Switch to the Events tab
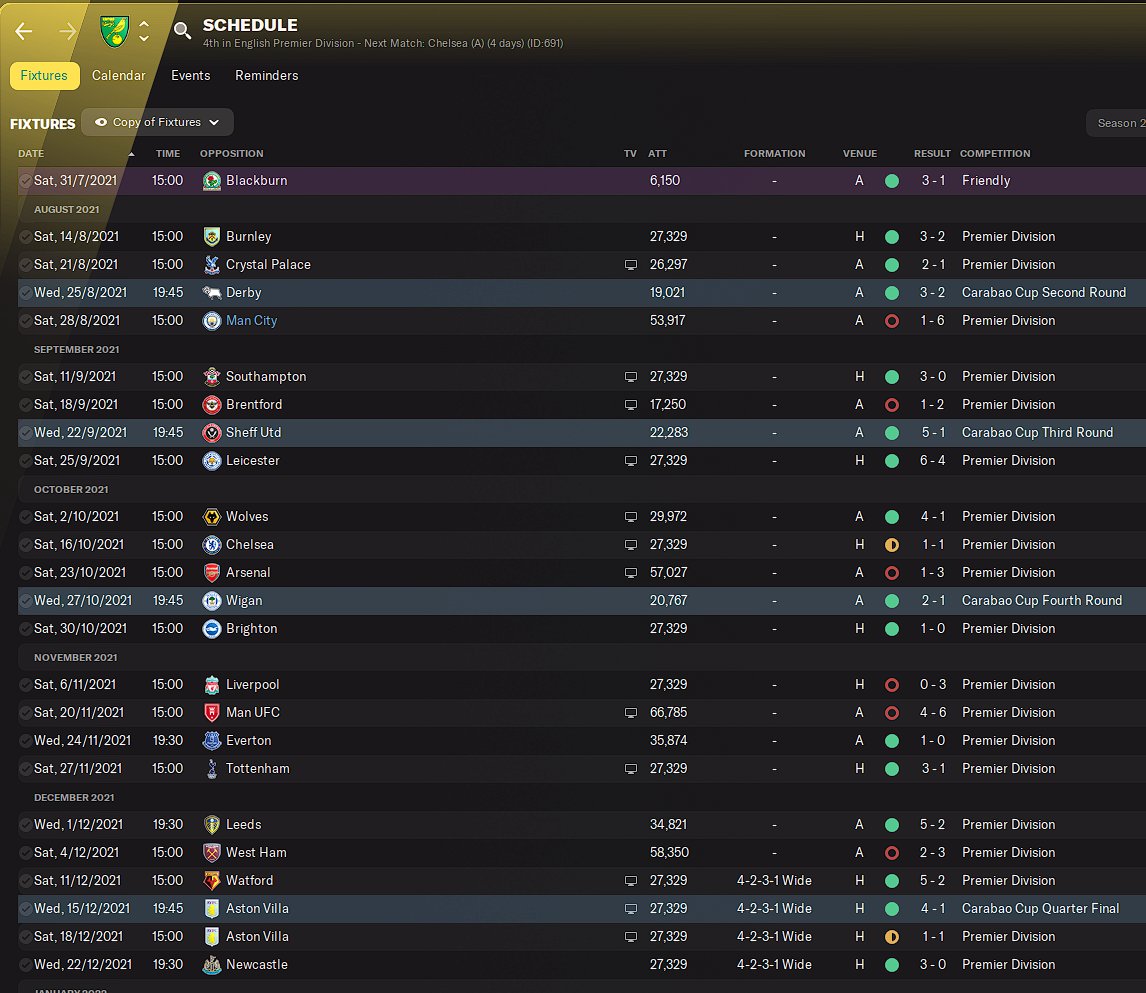The image size is (1146, 993). 190,75
